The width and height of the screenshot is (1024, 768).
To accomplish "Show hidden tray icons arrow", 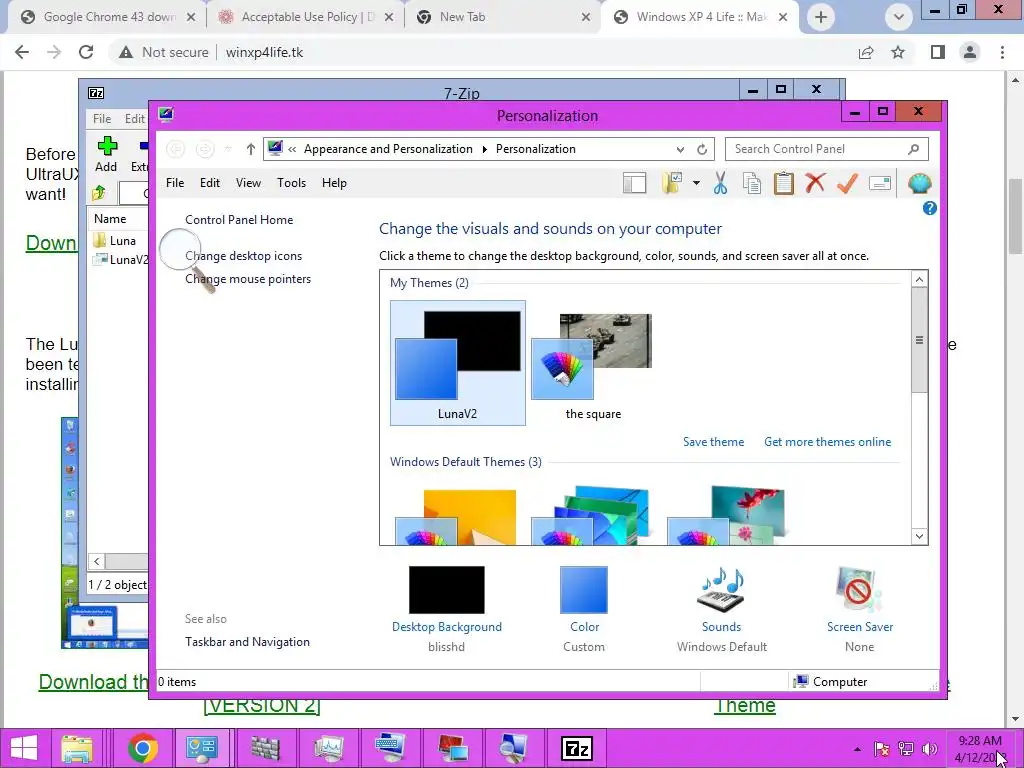I will pyautogui.click(x=857, y=749).
